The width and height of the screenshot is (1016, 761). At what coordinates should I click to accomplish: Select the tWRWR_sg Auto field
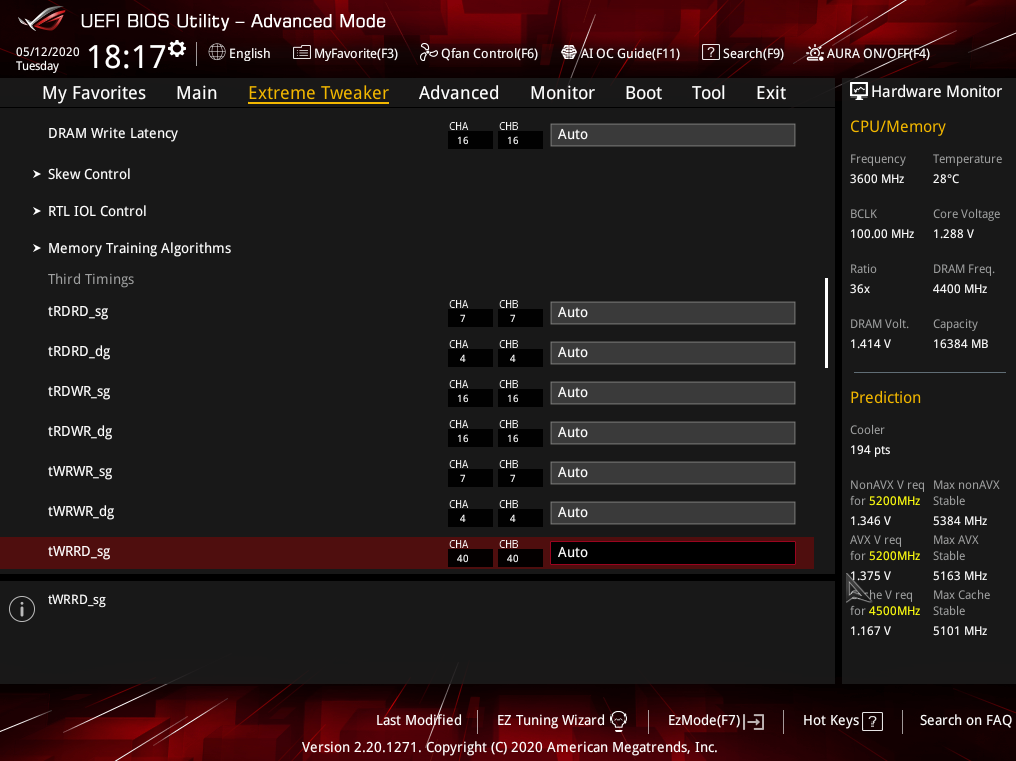(673, 473)
